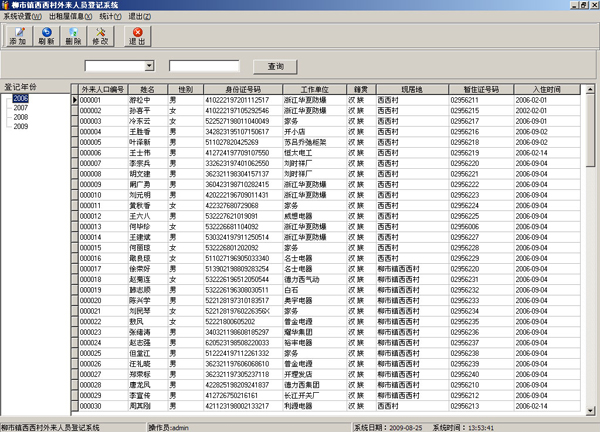
Task: Click the 删除 (Delete) toolbar icon
Action: 73,36
